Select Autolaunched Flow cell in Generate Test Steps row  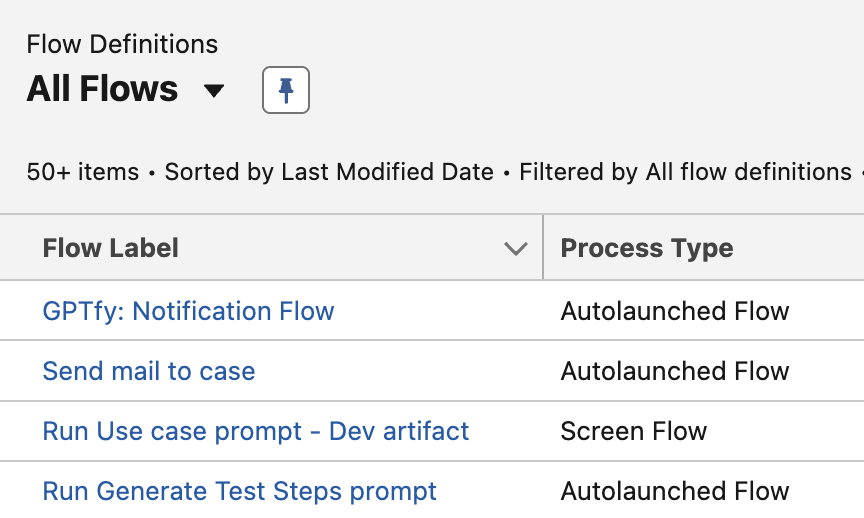click(x=675, y=491)
